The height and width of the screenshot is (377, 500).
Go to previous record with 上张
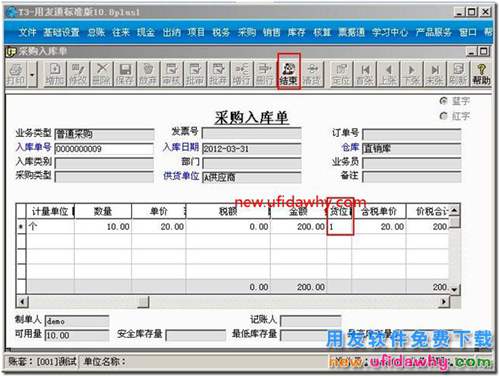click(388, 74)
